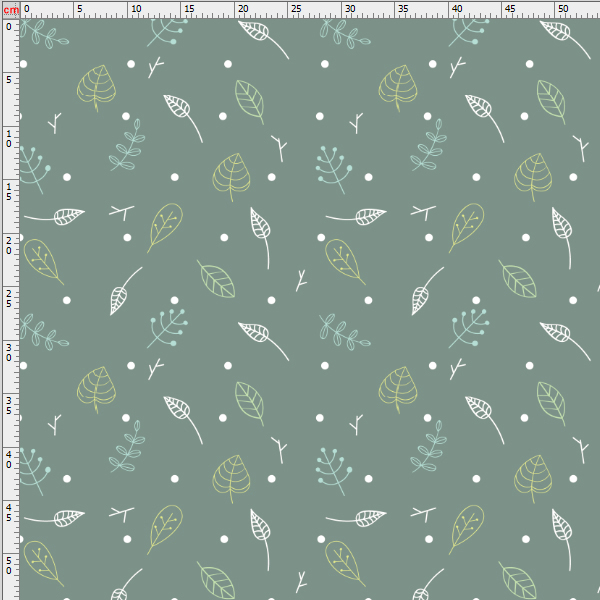Click the red "cm" unit box at ruler corner
The image size is (600, 600).
pyautogui.click(x=11, y=10)
